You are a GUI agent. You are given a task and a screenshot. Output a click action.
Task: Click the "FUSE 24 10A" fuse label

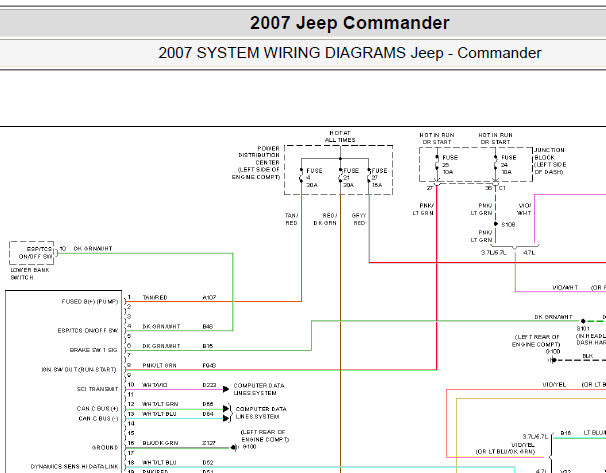click(509, 165)
